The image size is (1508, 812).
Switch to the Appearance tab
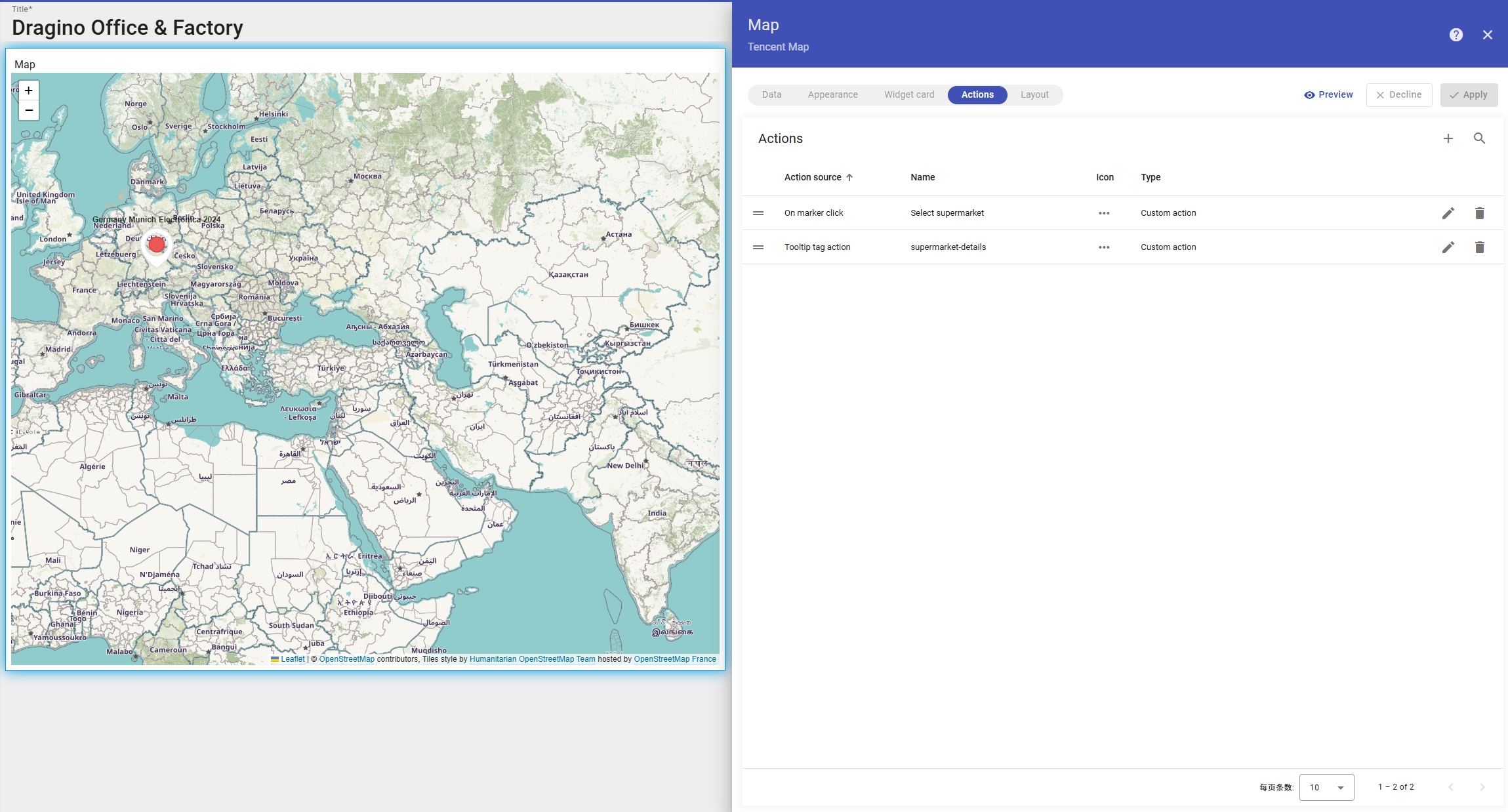[832, 94]
